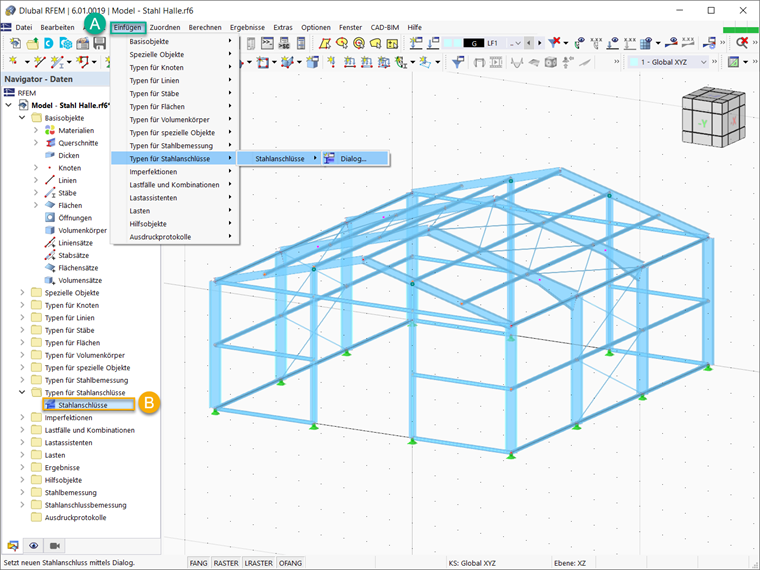Select the new member tool icon
The width and height of the screenshot is (760, 570).
click(57, 62)
